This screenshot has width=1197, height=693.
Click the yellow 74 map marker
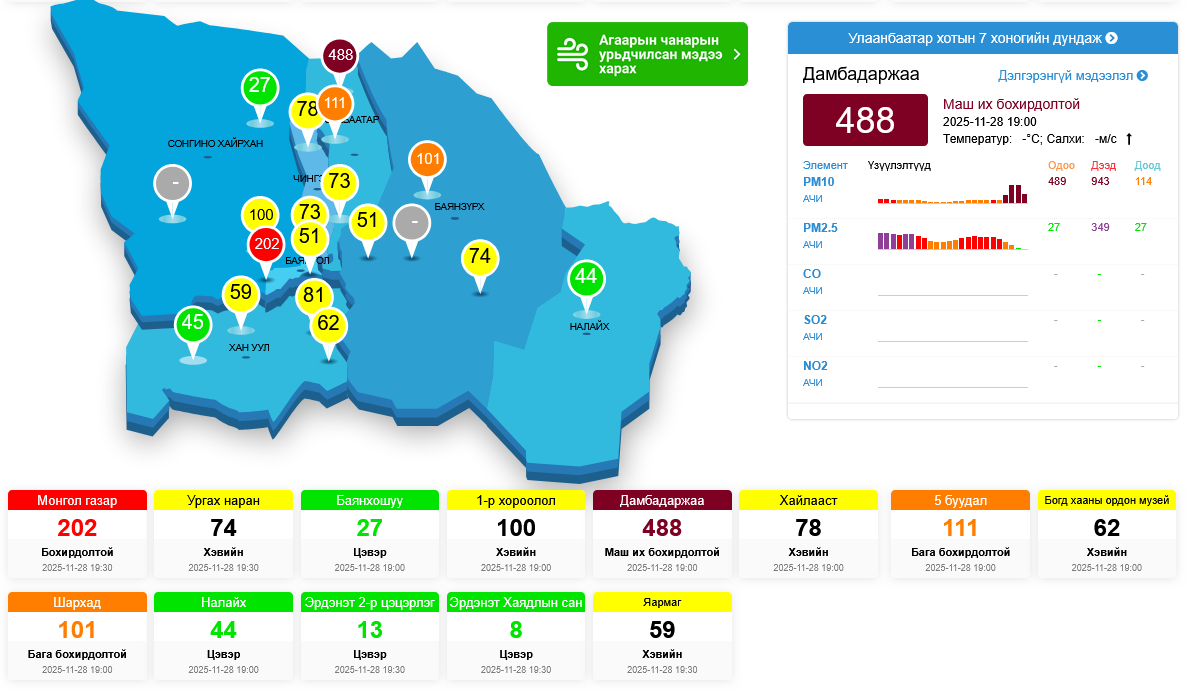[x=480, y=258]
